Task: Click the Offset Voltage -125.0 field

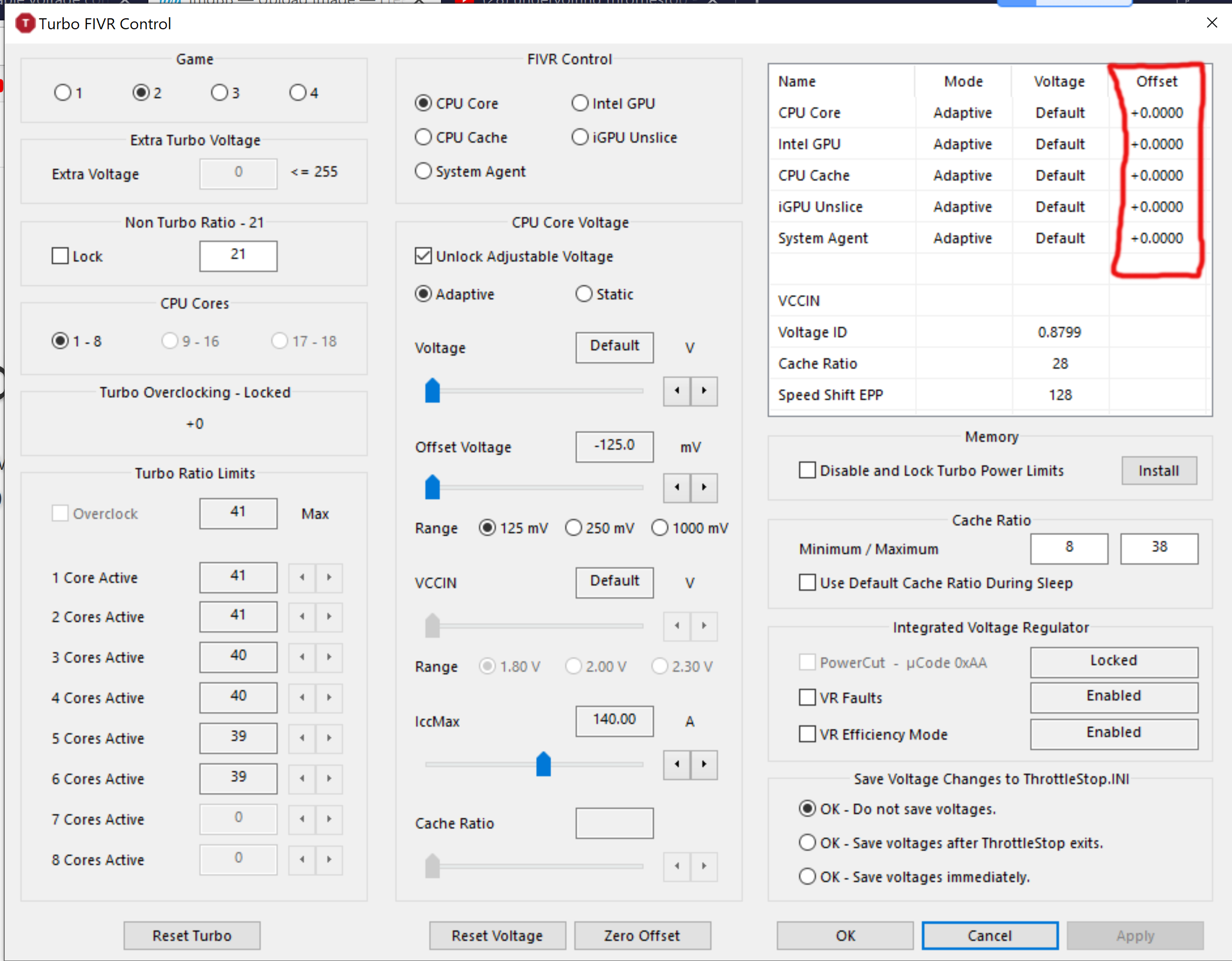Action: coord(614,447)
